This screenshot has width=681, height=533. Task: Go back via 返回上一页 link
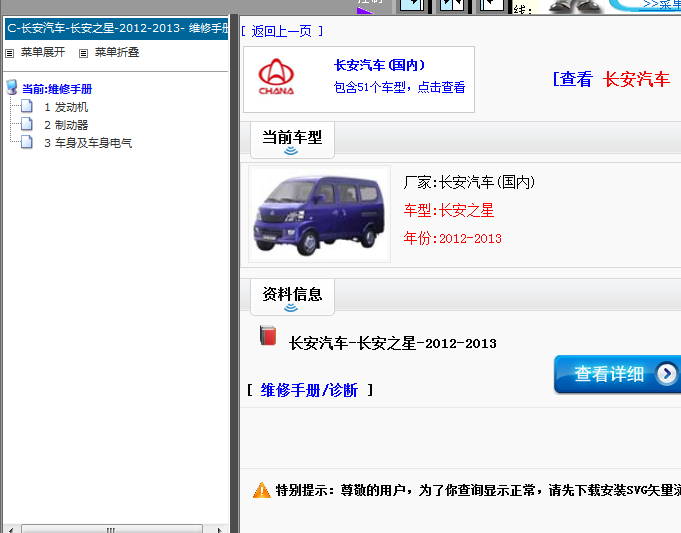tap(281, 31)
